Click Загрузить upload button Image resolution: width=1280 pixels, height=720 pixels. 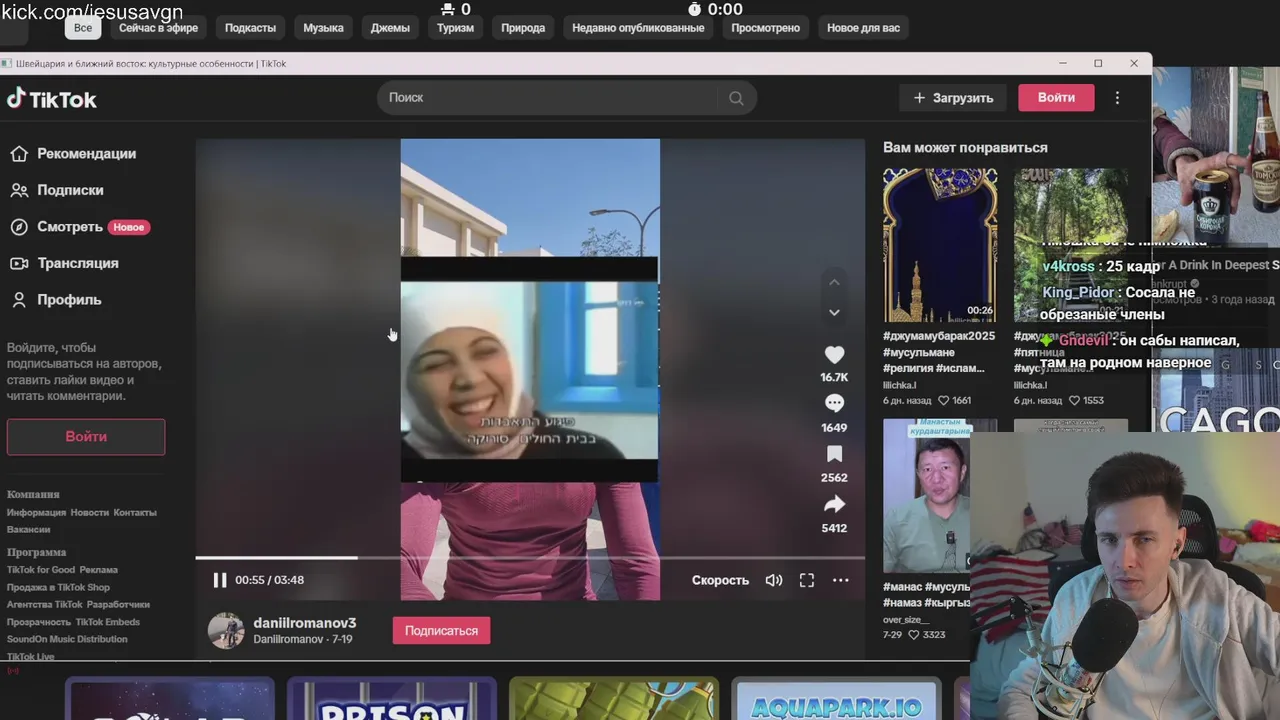coord(953,98)
